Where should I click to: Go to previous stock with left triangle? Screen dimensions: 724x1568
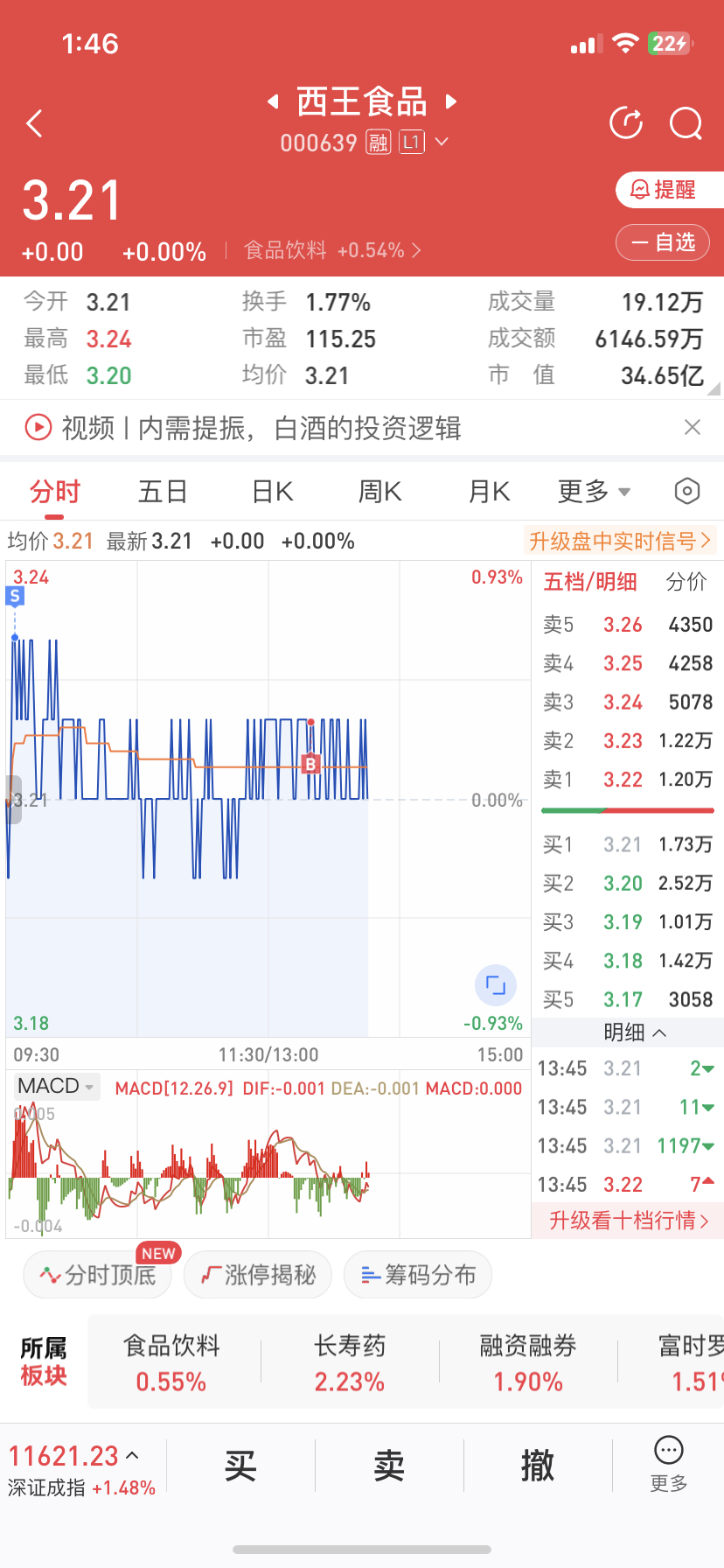tap(273, 101)
